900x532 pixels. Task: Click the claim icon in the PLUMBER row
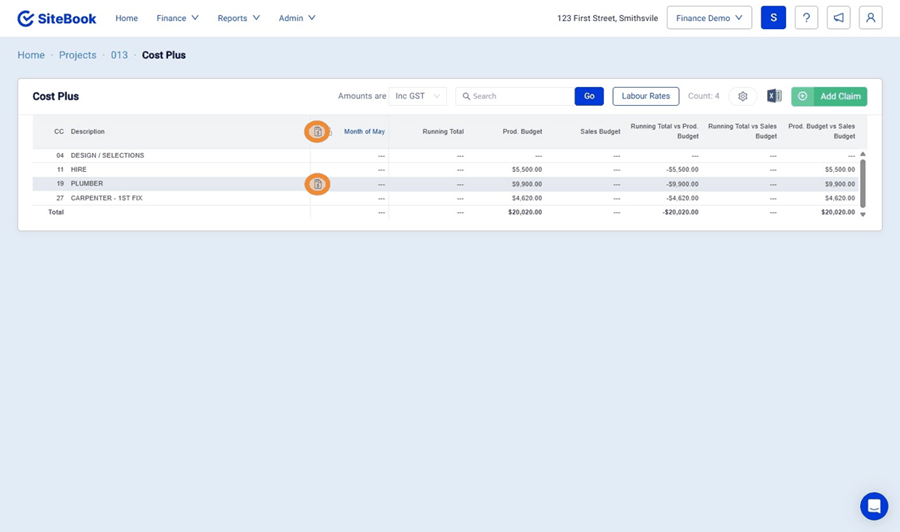pos(317,184)
